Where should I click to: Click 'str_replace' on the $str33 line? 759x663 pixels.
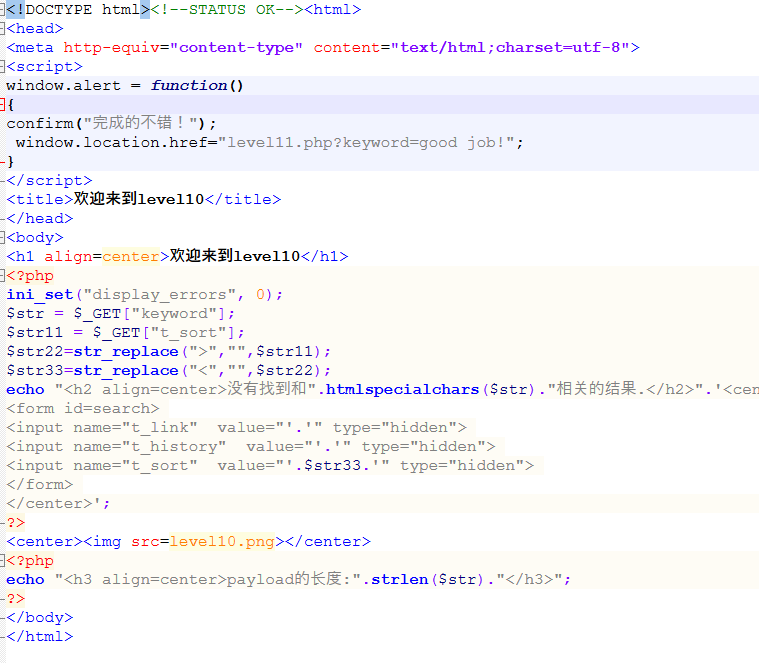point(126,371)
